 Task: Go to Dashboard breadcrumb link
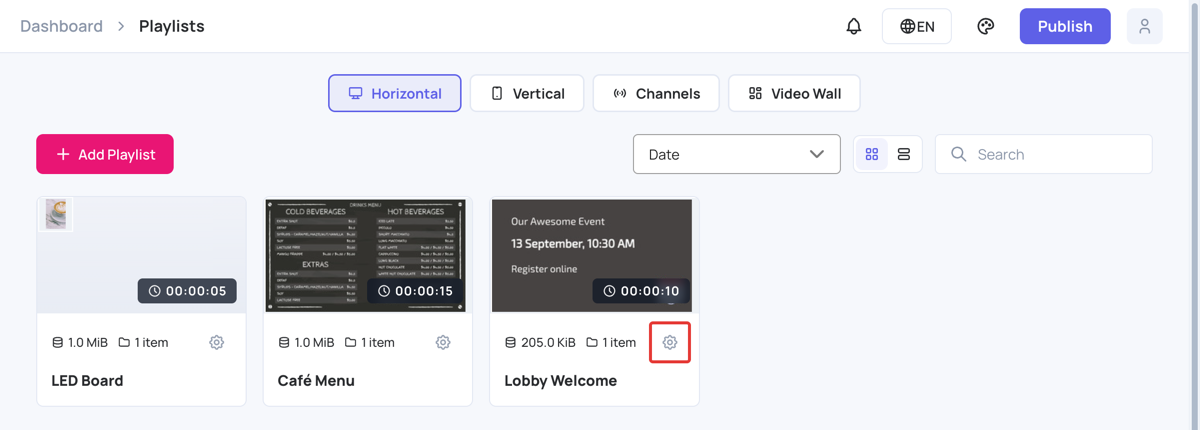[61, 26]
